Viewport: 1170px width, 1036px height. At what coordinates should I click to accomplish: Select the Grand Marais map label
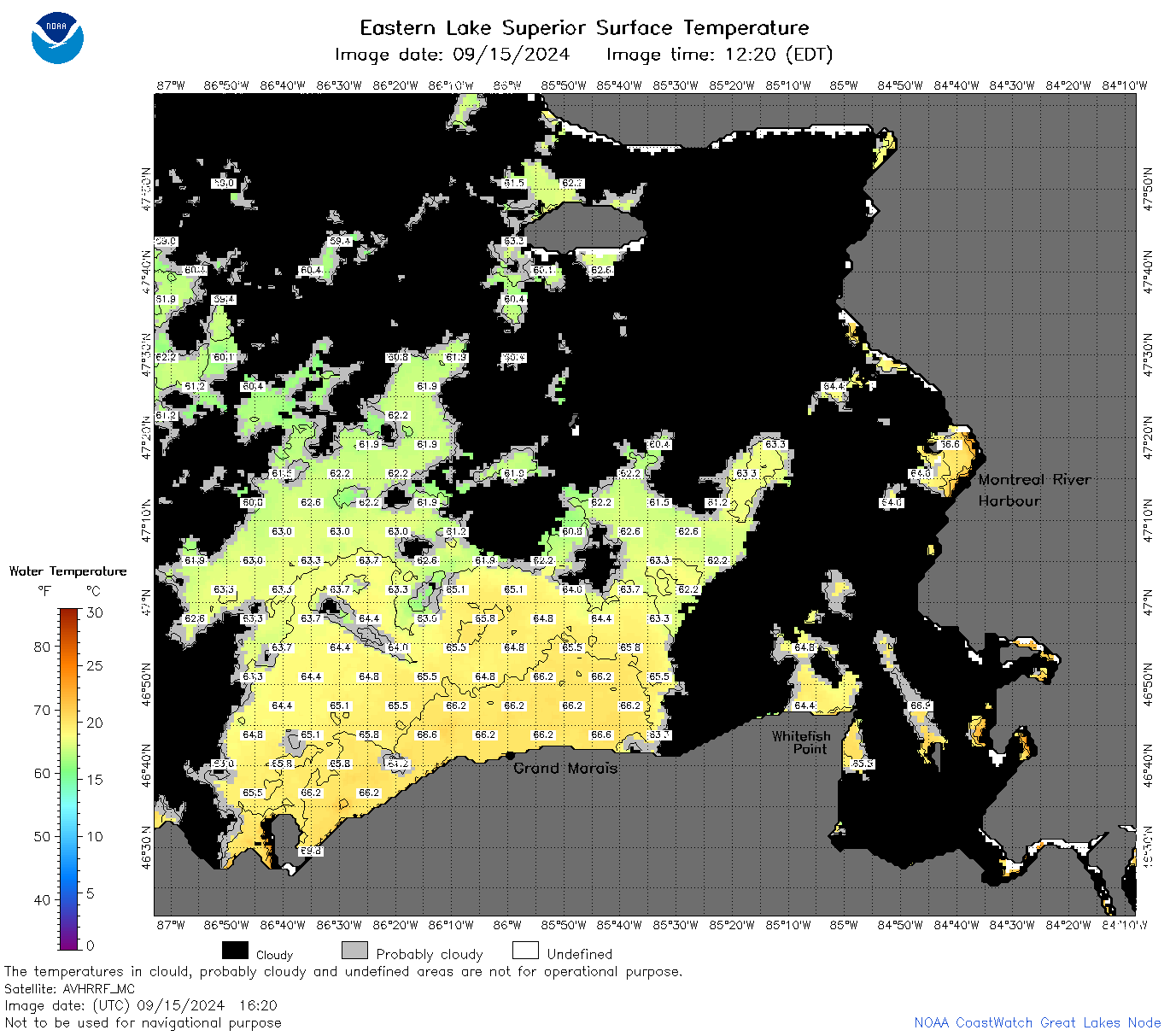point(565,768)
